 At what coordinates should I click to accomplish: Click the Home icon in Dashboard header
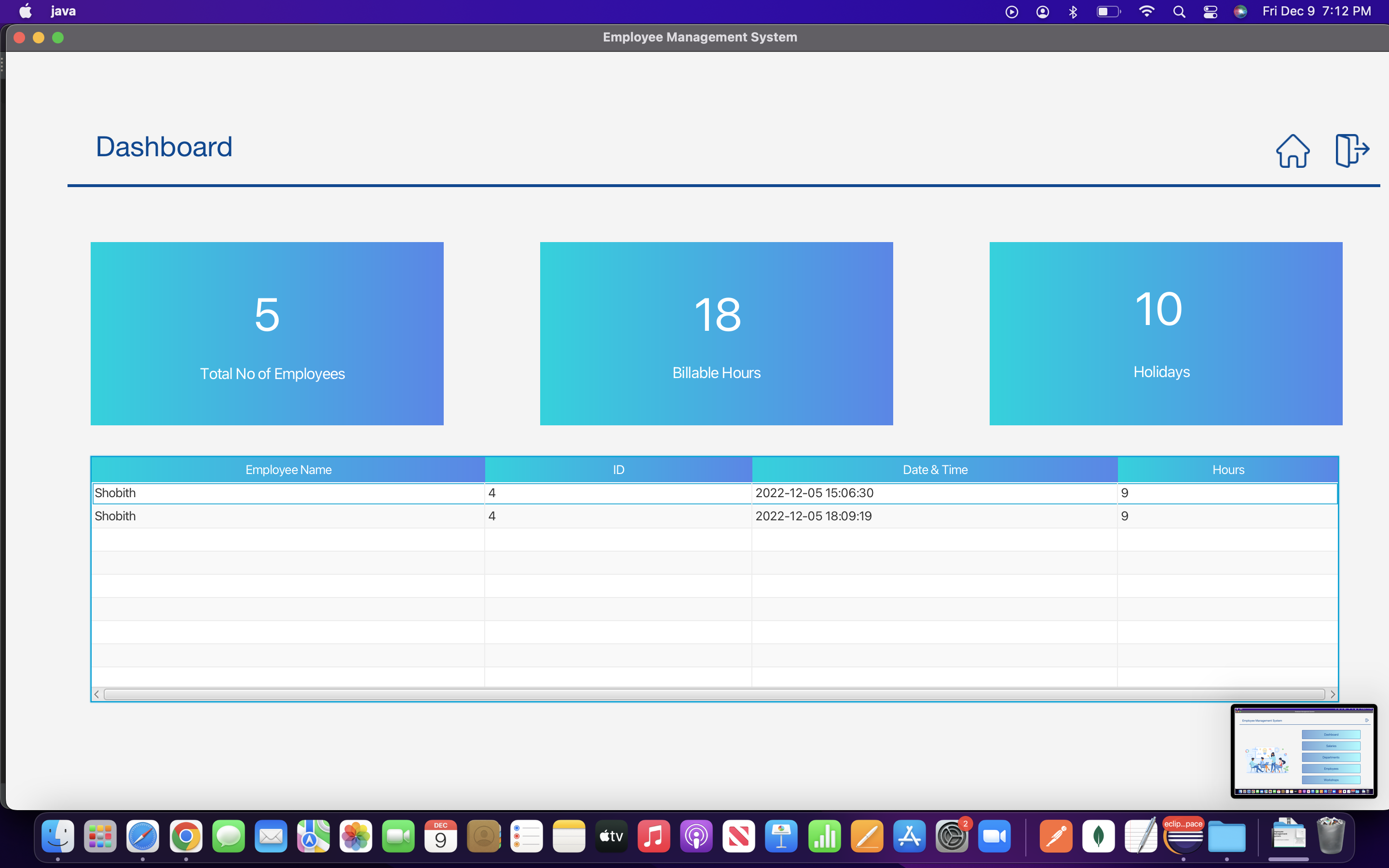(1292, 151)
